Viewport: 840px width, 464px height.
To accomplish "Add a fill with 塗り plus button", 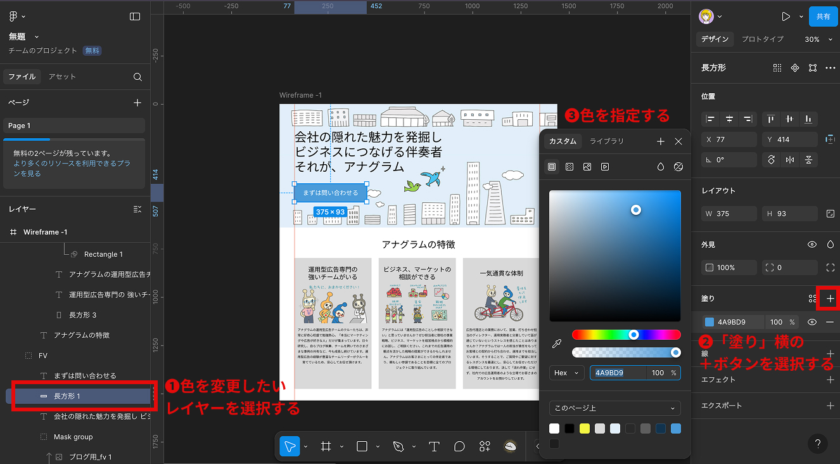I will pyautogui.click(x=829, y=299).
